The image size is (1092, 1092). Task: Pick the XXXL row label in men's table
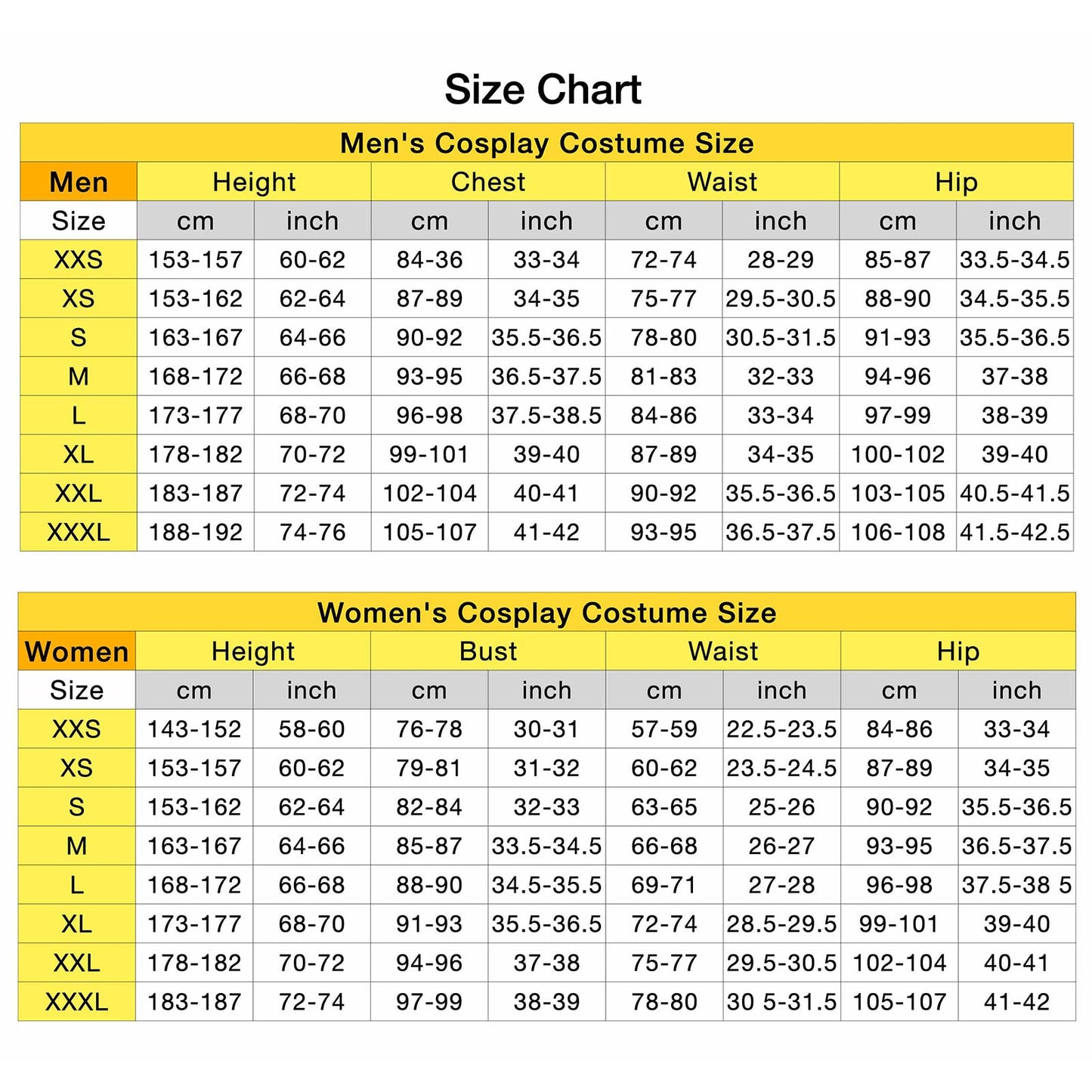coord(79,532)
